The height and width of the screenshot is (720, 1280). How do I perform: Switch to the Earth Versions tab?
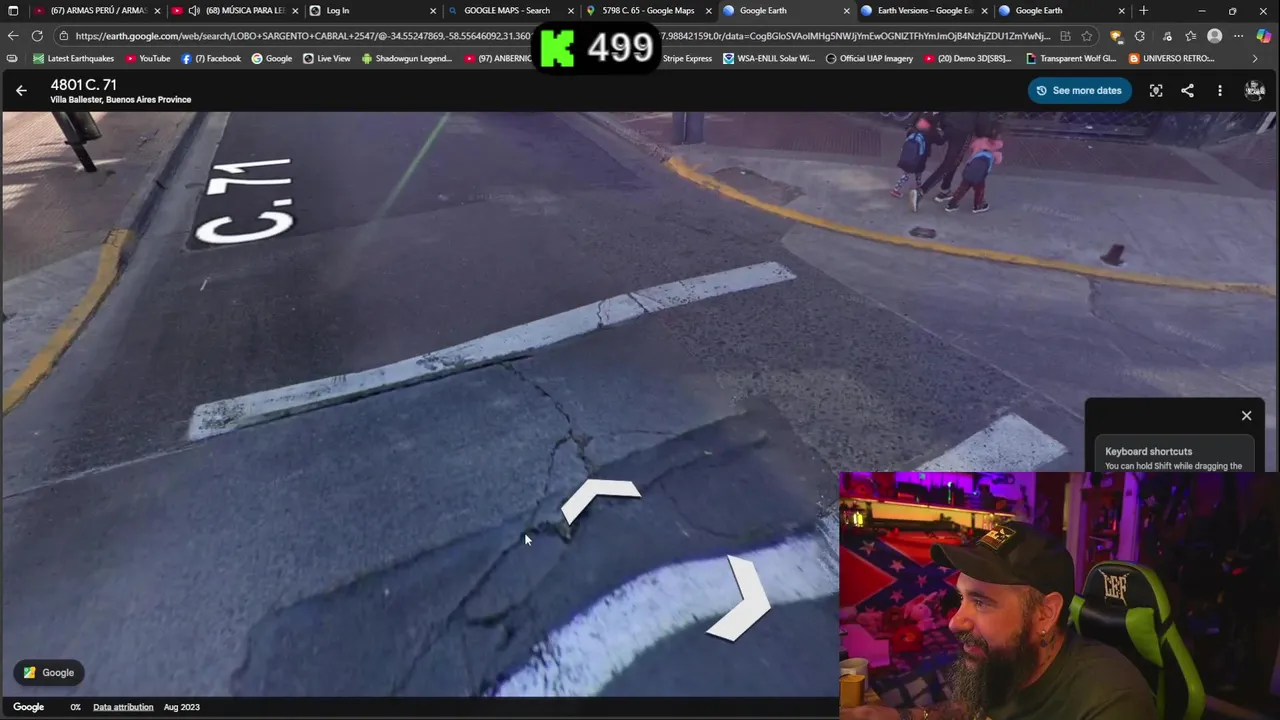pyautogui.click(x=922, y=11)
